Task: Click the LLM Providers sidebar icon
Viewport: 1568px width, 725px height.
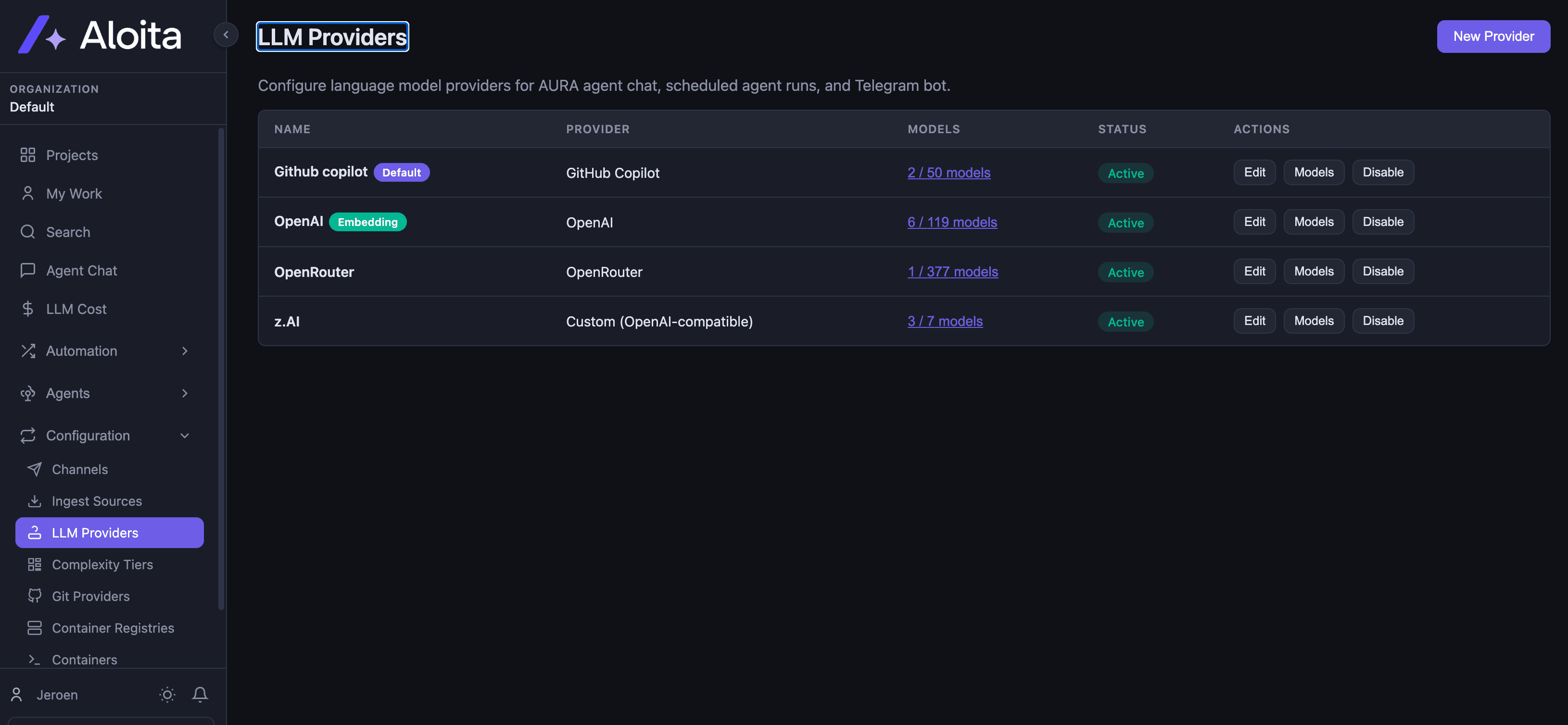Action: [35, 533]
